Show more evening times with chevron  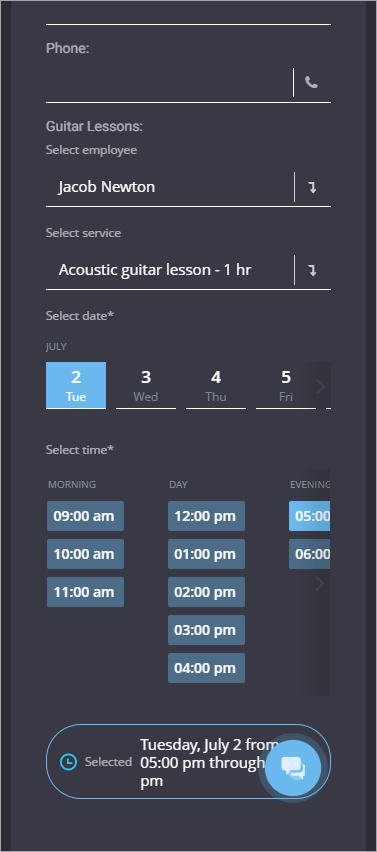coord(319,584)
